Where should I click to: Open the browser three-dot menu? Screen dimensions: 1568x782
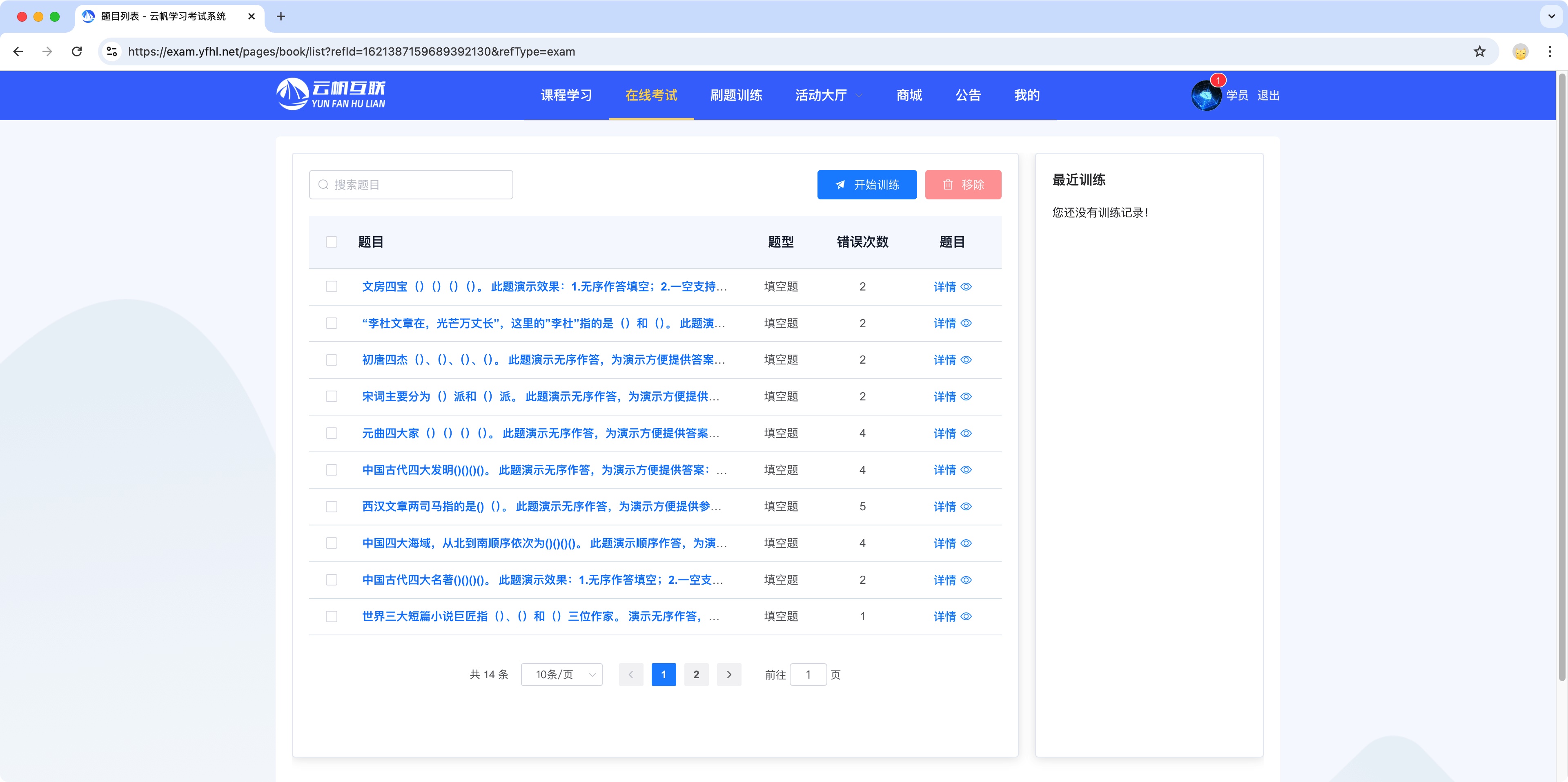(1550, 52)
